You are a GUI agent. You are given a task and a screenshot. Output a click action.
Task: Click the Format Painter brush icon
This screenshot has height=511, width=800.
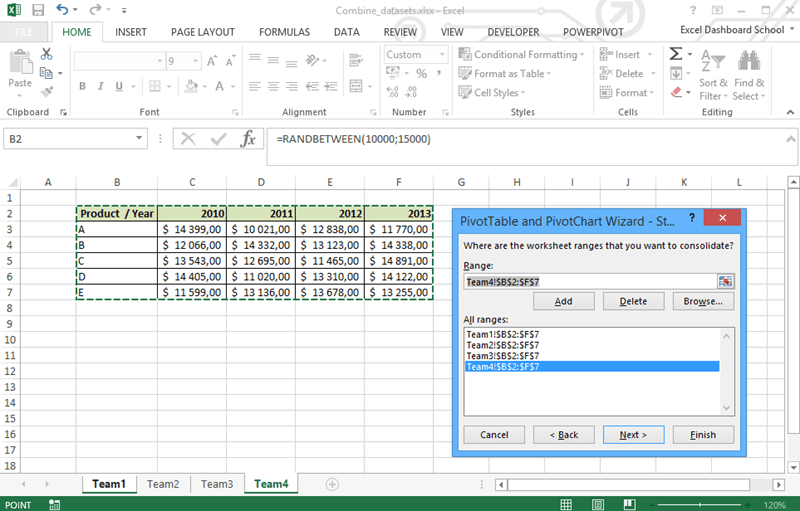pos(46,92)
